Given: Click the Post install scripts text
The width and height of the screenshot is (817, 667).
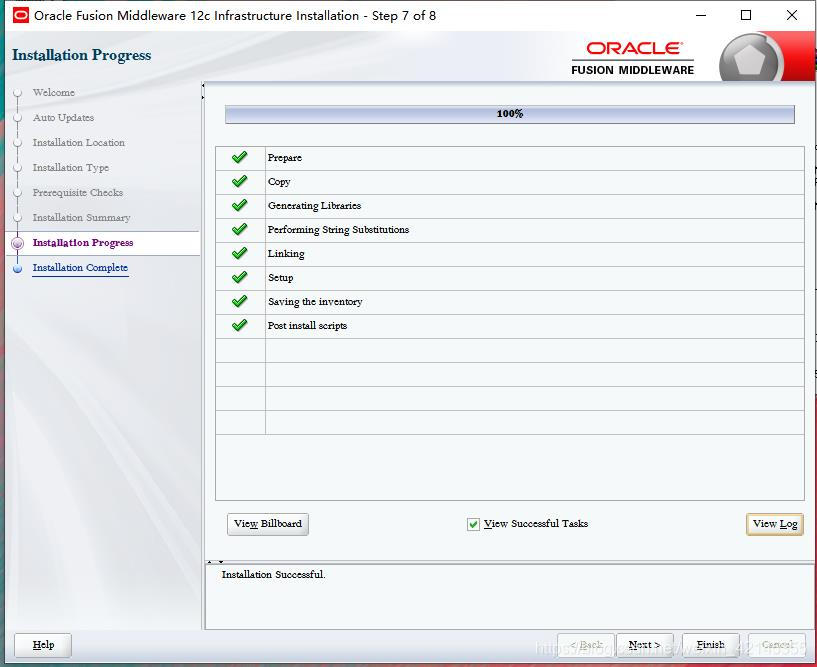Looking at the screenshot, I should coord(307,326).
